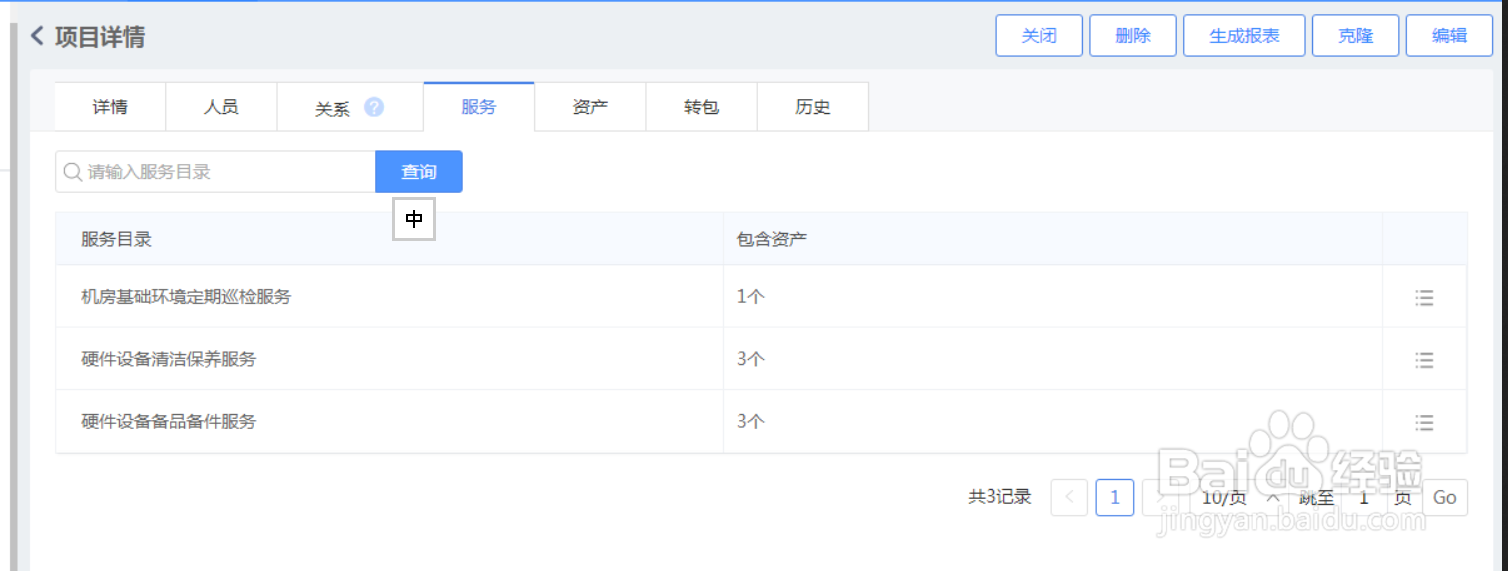The image size is (1508, 571).
Task: Click the 中 input method indicator
Action: pos(414,219)
